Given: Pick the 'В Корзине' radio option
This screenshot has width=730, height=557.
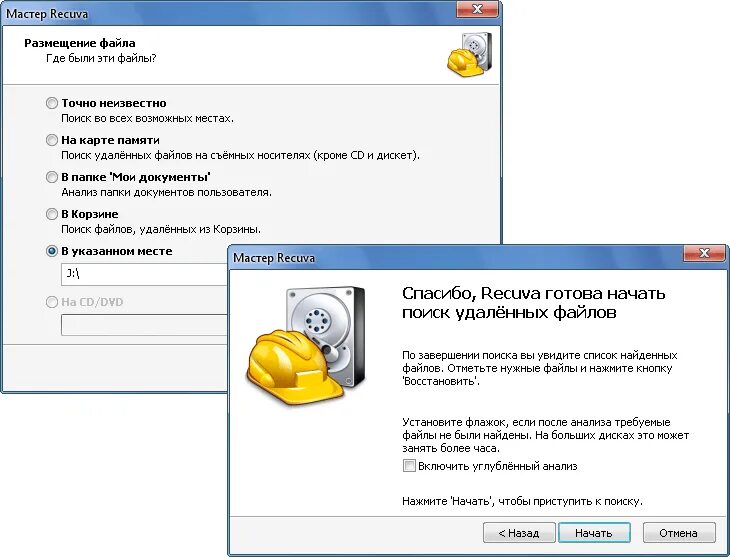Looking at the screenshot, I should coord(52,214).
